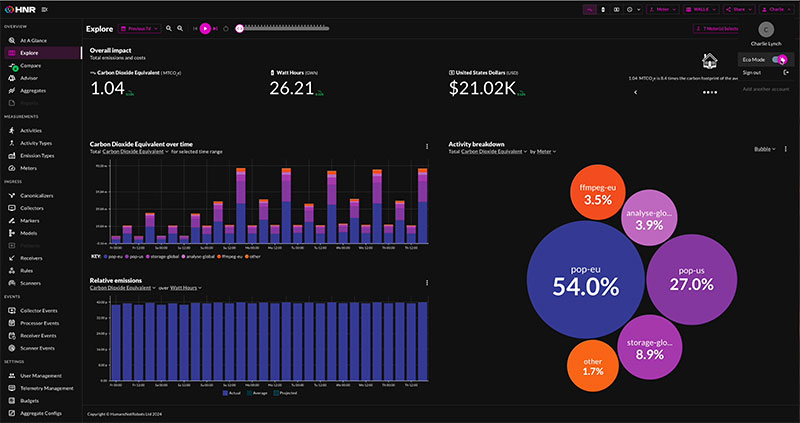
Task: Open At A Glance in the sidebar
Action: point(34,40)
